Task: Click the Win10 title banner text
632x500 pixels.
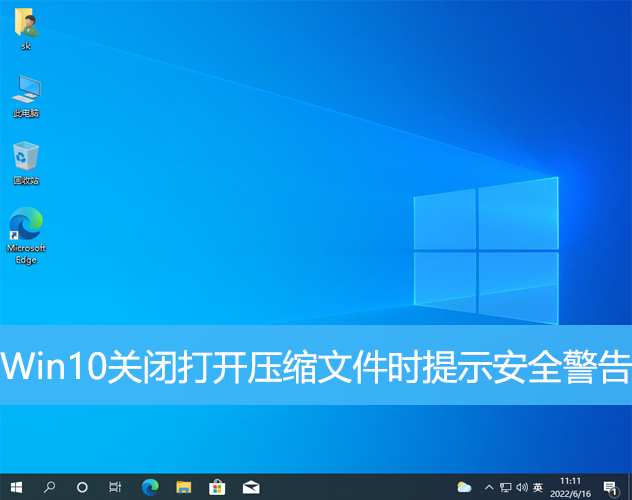Action: [316, 366]
